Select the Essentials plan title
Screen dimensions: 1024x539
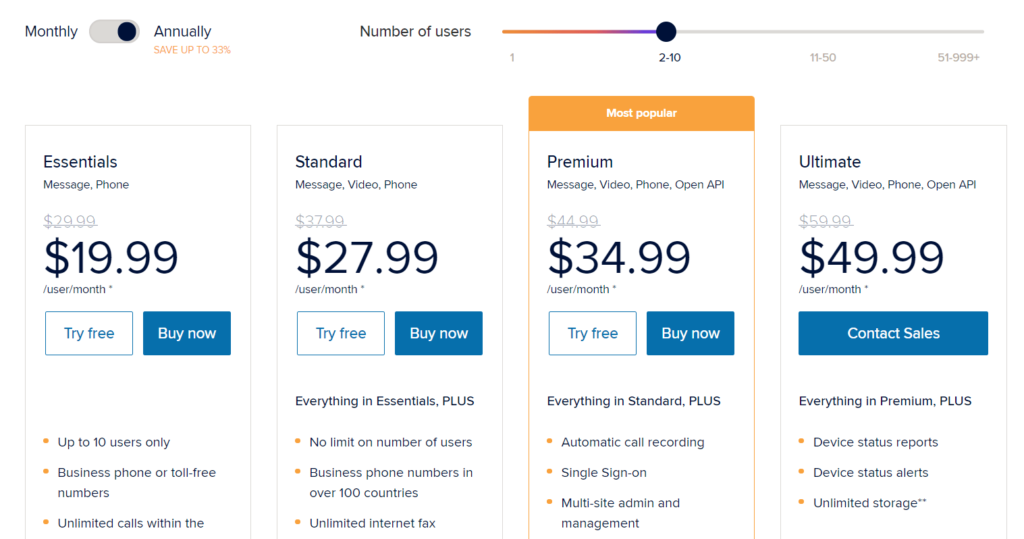(x=80, y=161)
